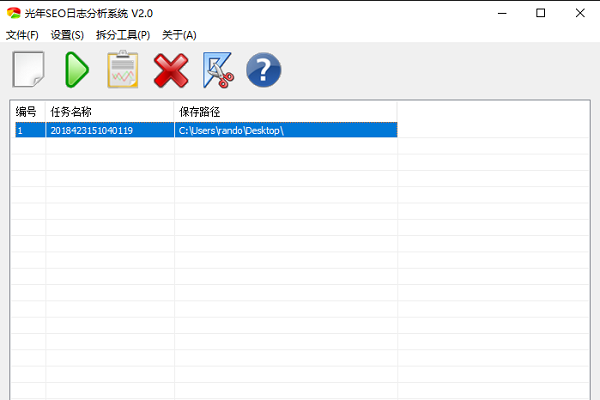Click the app logo in title bar
600x400 pixels.
point(13,13)
